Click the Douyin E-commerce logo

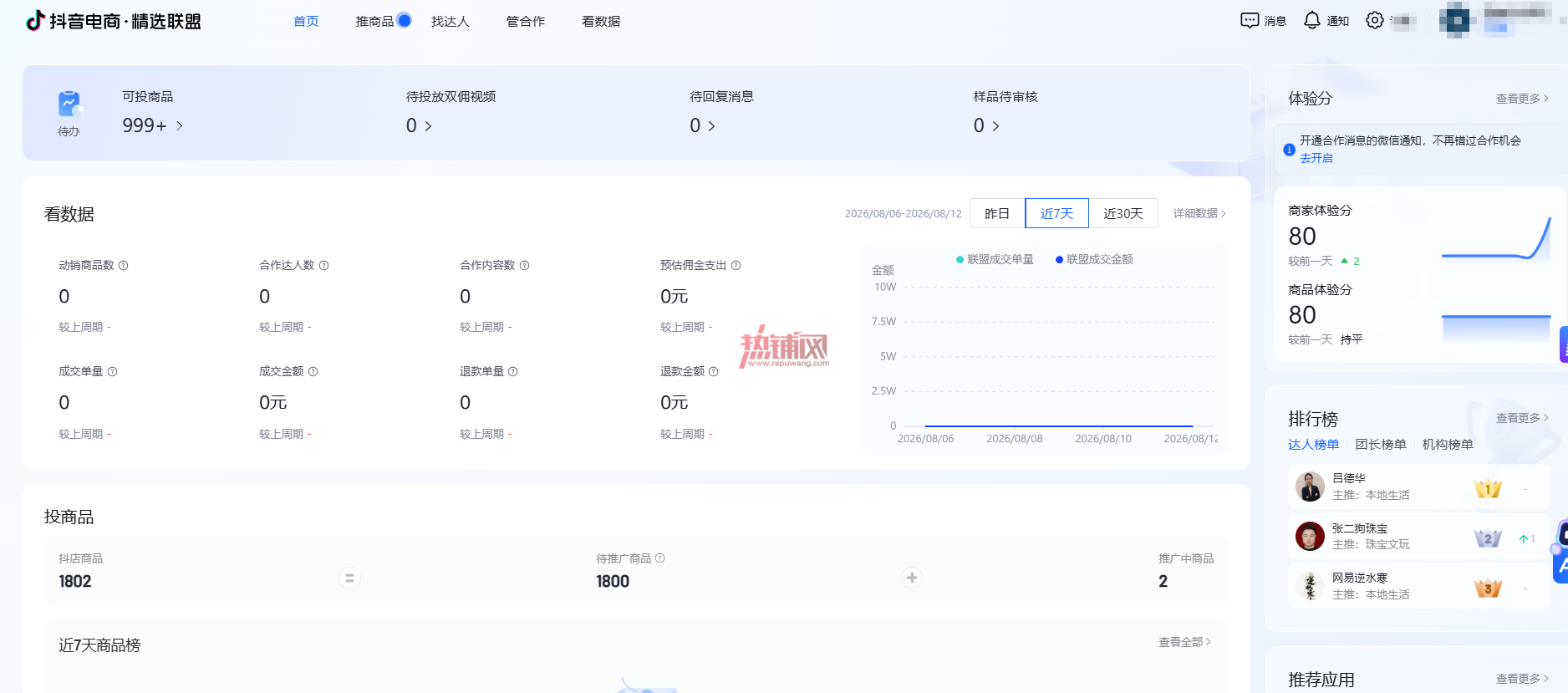coord(114,21)
